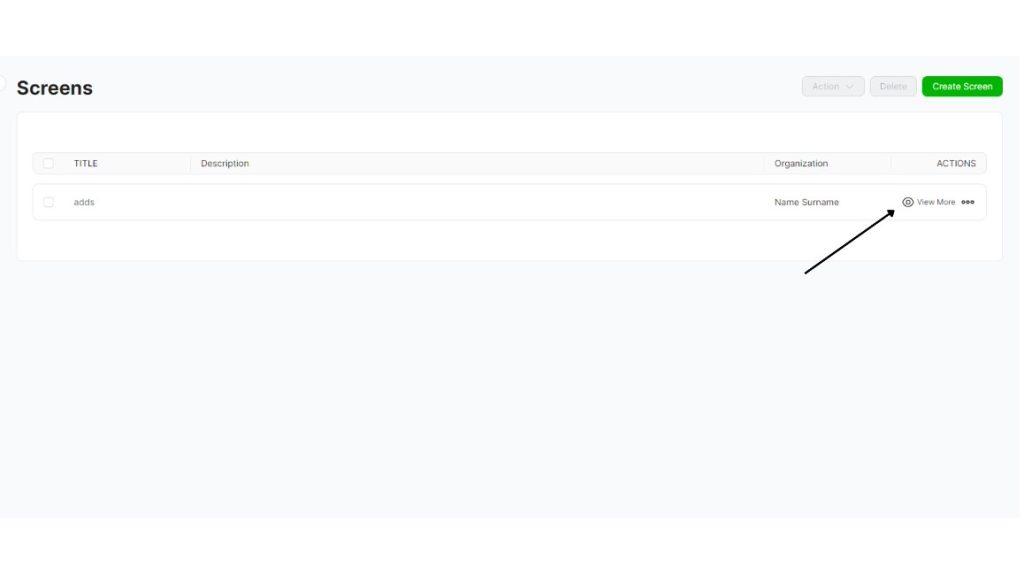Click the Organization column header

(801, 163)
